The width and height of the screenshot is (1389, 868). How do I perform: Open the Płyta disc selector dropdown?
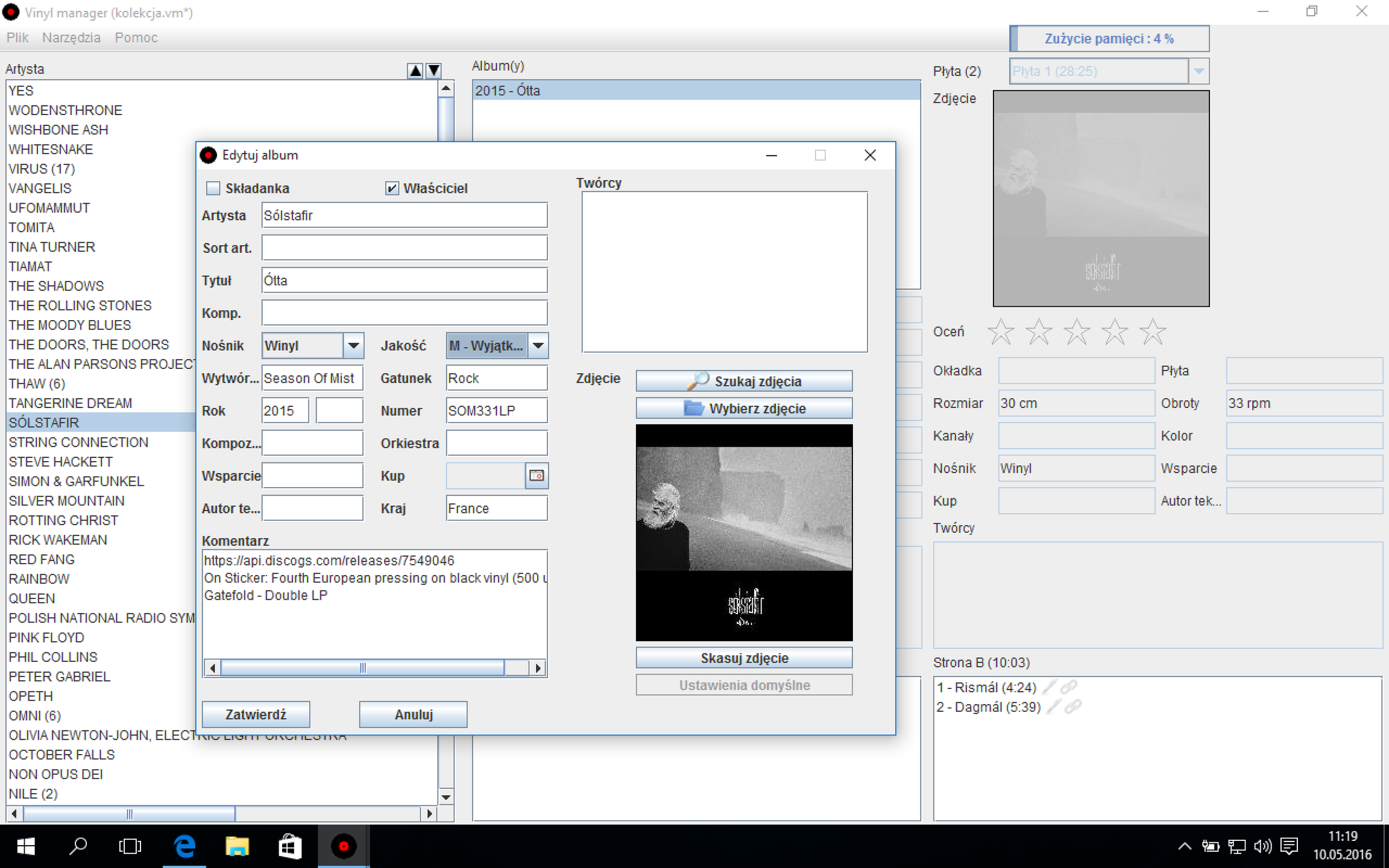(x=1198, y=71)
